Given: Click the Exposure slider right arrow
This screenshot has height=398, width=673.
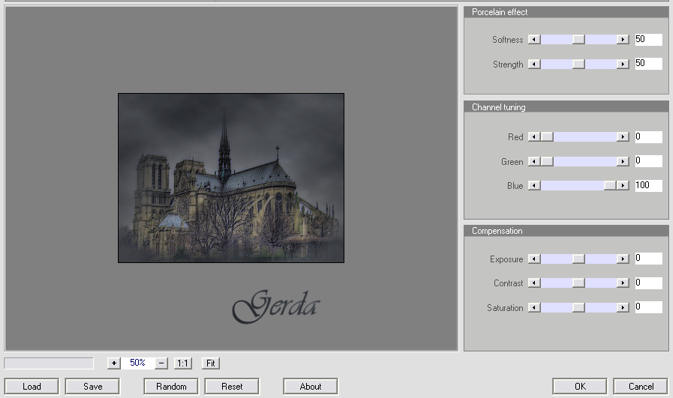Looking at the screenshot, I should coord(623,259).
